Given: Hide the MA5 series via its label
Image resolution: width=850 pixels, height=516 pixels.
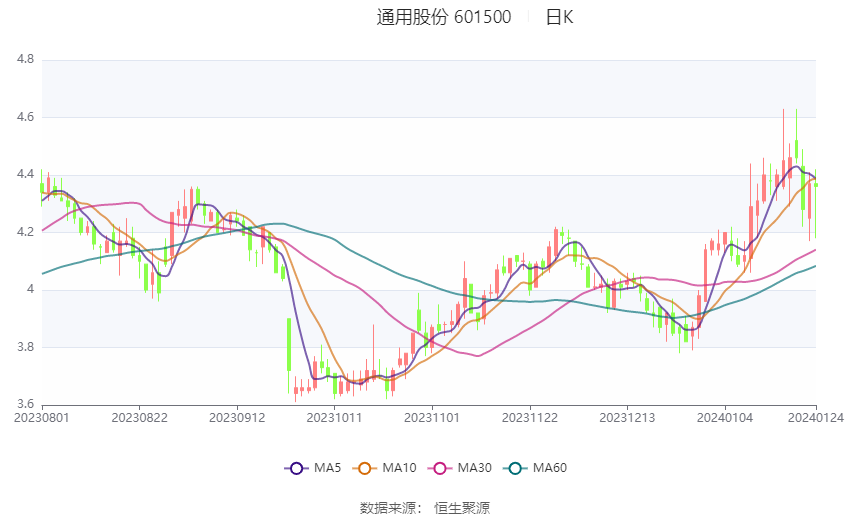Looking at the screenshot, I should [x=327, y=468].
